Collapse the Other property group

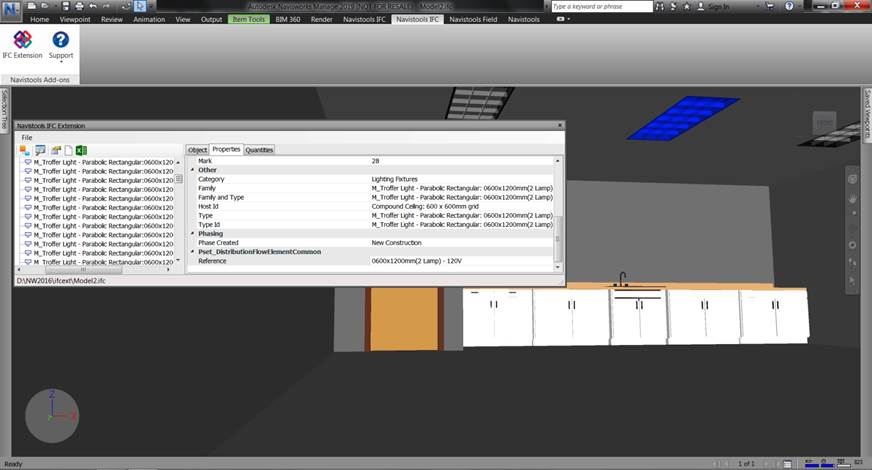(x=193, y=170)
